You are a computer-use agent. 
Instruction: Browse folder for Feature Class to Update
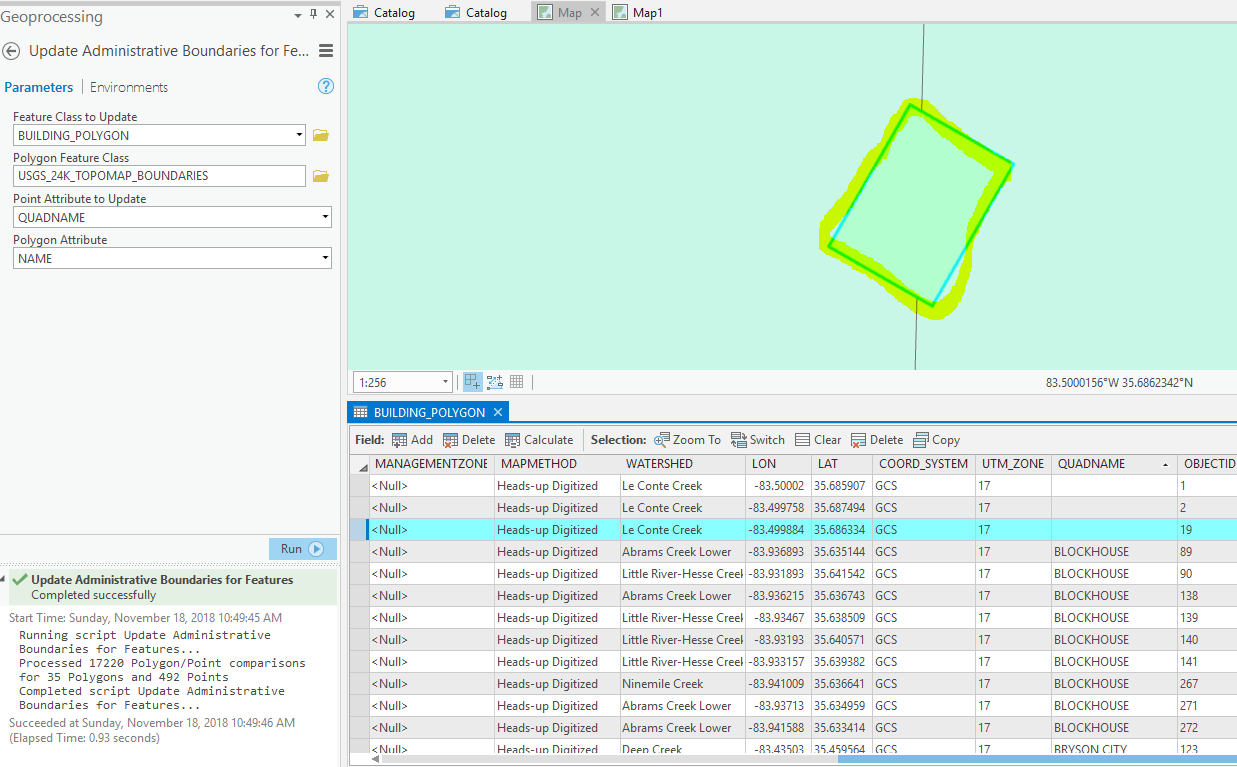[x=321, y=135]
